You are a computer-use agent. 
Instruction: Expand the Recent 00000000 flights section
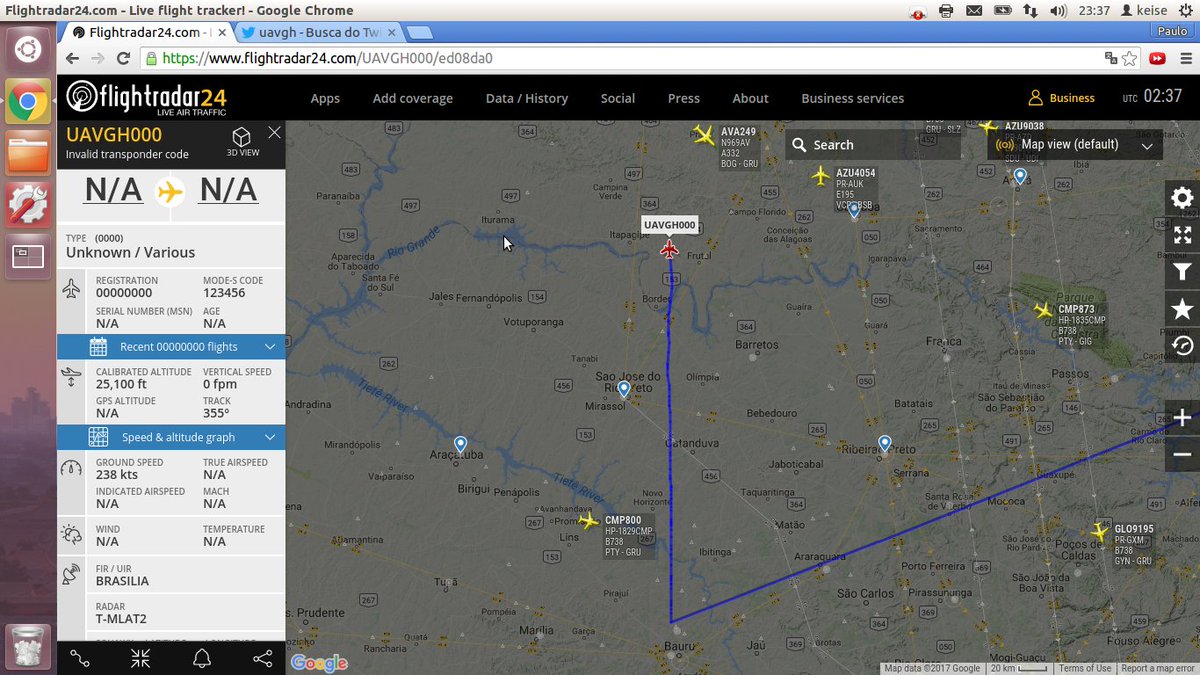(x=171, y=347)
